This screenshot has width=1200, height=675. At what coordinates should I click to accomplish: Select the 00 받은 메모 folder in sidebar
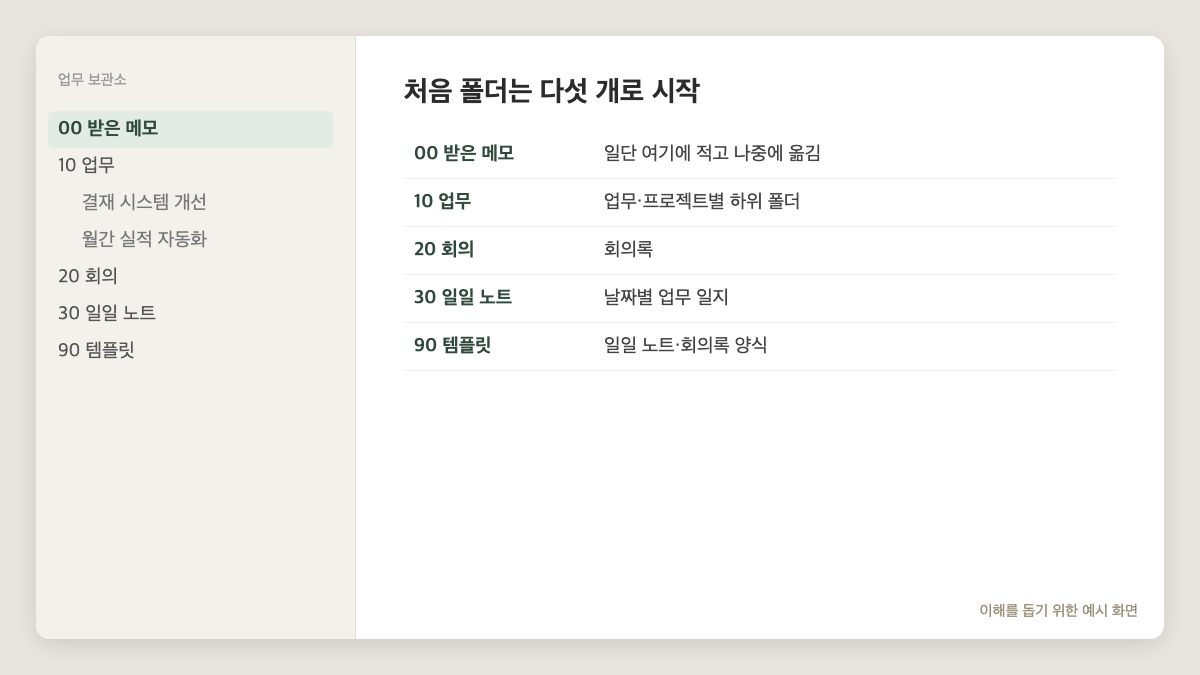190,129
